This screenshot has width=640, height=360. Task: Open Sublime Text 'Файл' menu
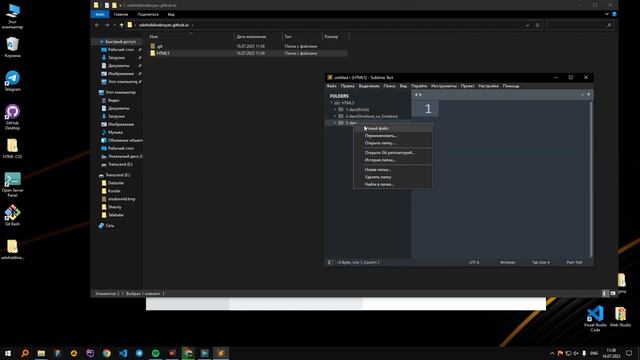click(331, 86)
